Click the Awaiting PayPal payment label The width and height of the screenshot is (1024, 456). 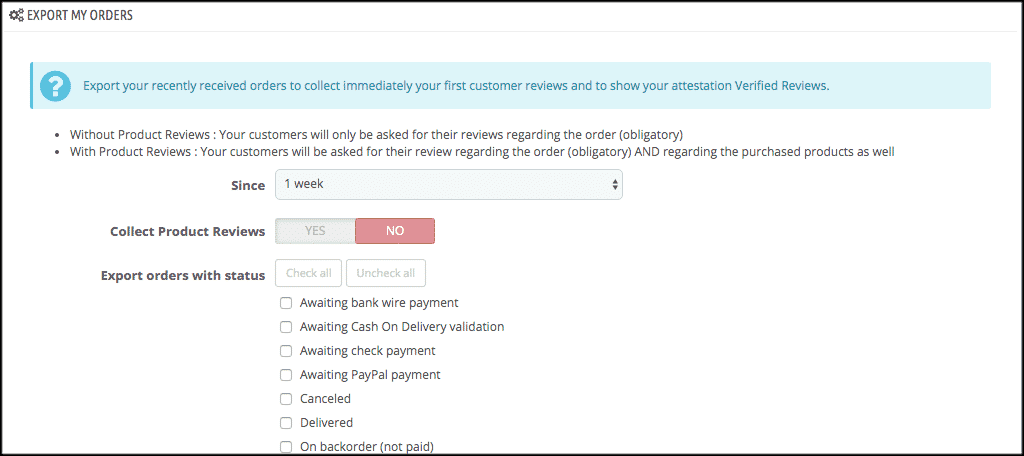pyautogui.click(x=370, y=375)
